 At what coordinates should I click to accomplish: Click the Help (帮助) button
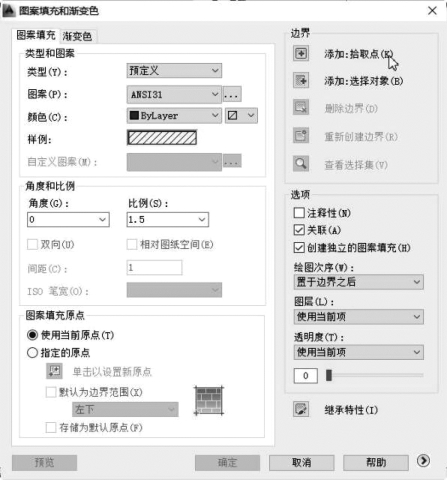tap(376, 463)
